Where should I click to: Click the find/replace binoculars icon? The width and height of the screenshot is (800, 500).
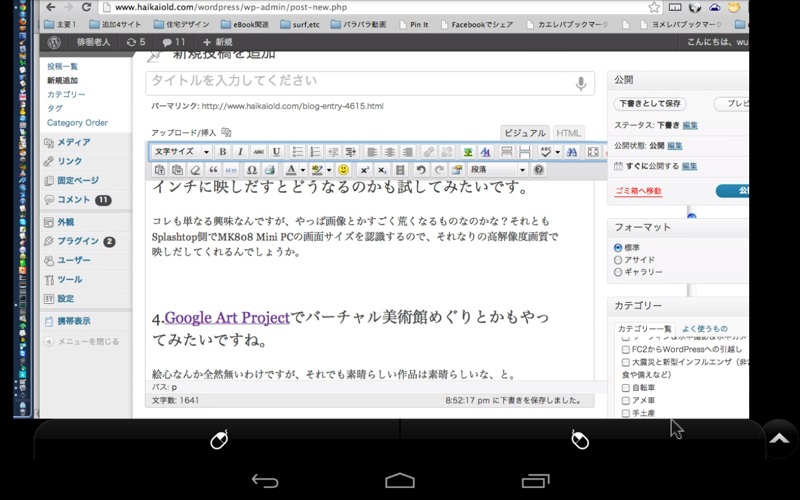(x=572, y=152)
